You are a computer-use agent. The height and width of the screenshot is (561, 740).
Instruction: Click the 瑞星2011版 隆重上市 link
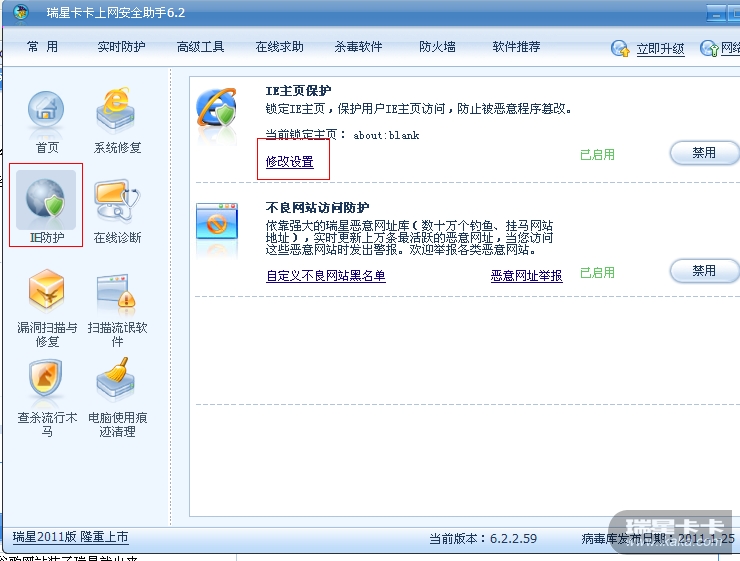pos(70,537)
